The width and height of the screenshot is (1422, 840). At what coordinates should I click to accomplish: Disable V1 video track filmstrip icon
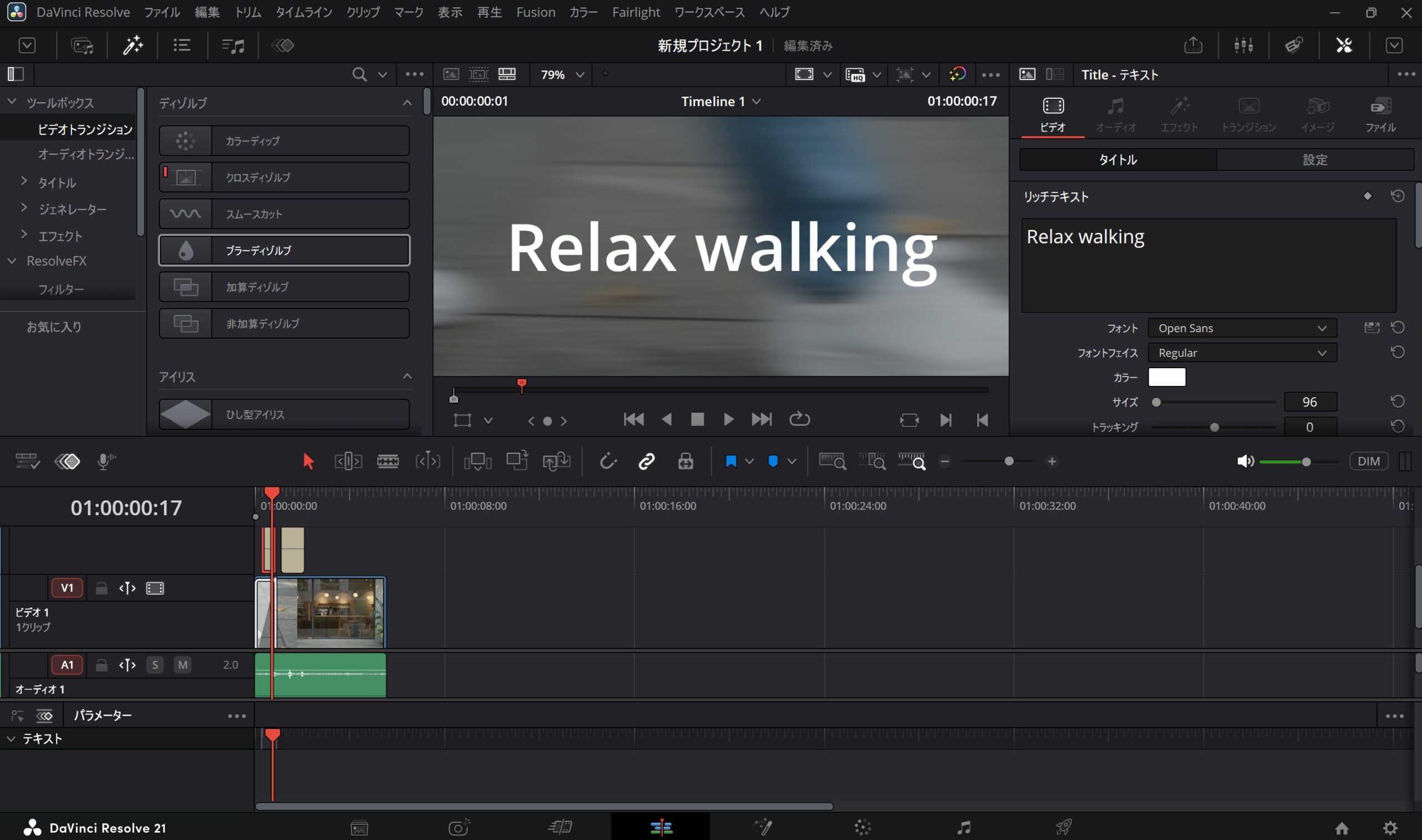click(154, 588)
